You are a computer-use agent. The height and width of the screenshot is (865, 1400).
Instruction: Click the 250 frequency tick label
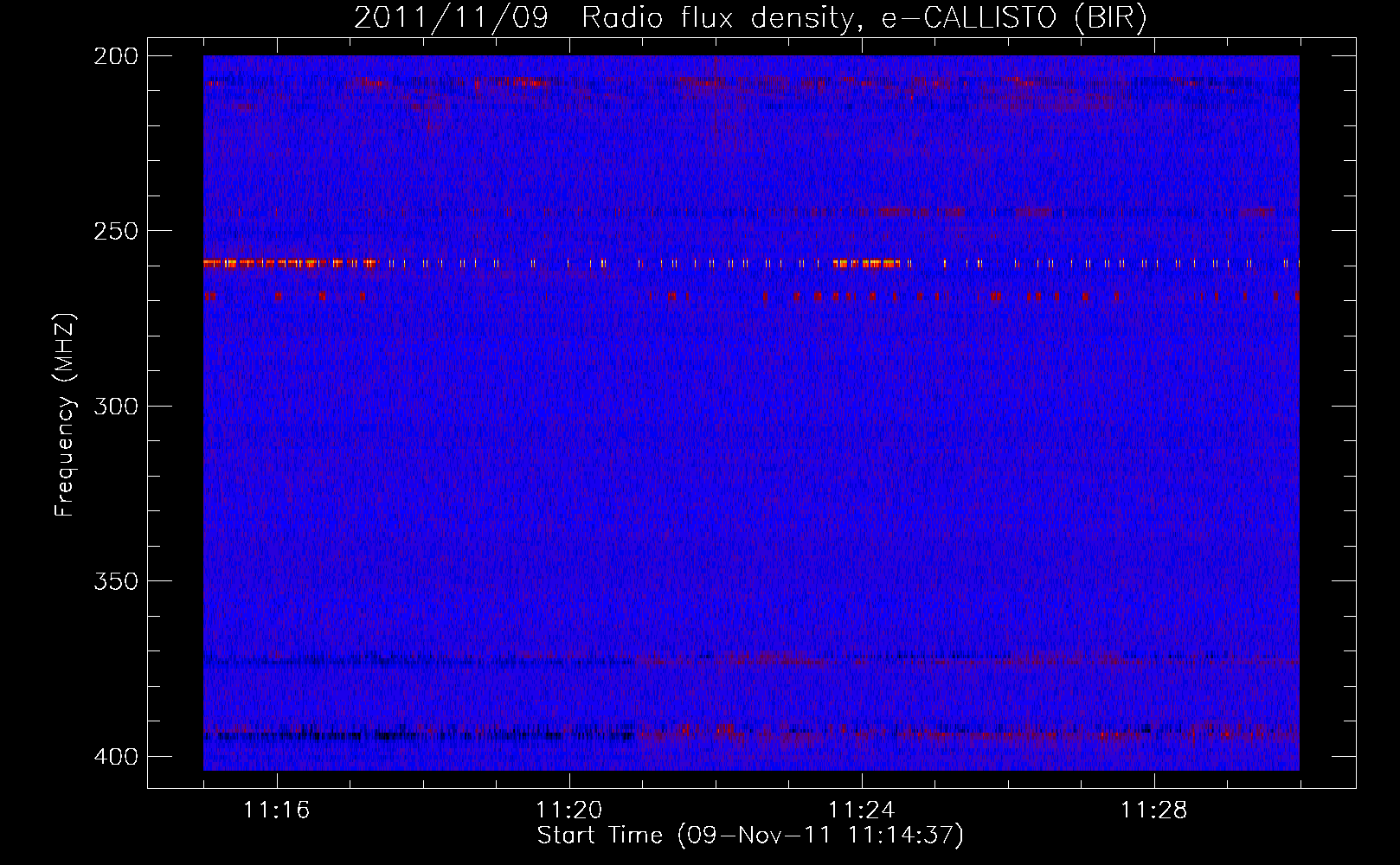coord(115,231)
